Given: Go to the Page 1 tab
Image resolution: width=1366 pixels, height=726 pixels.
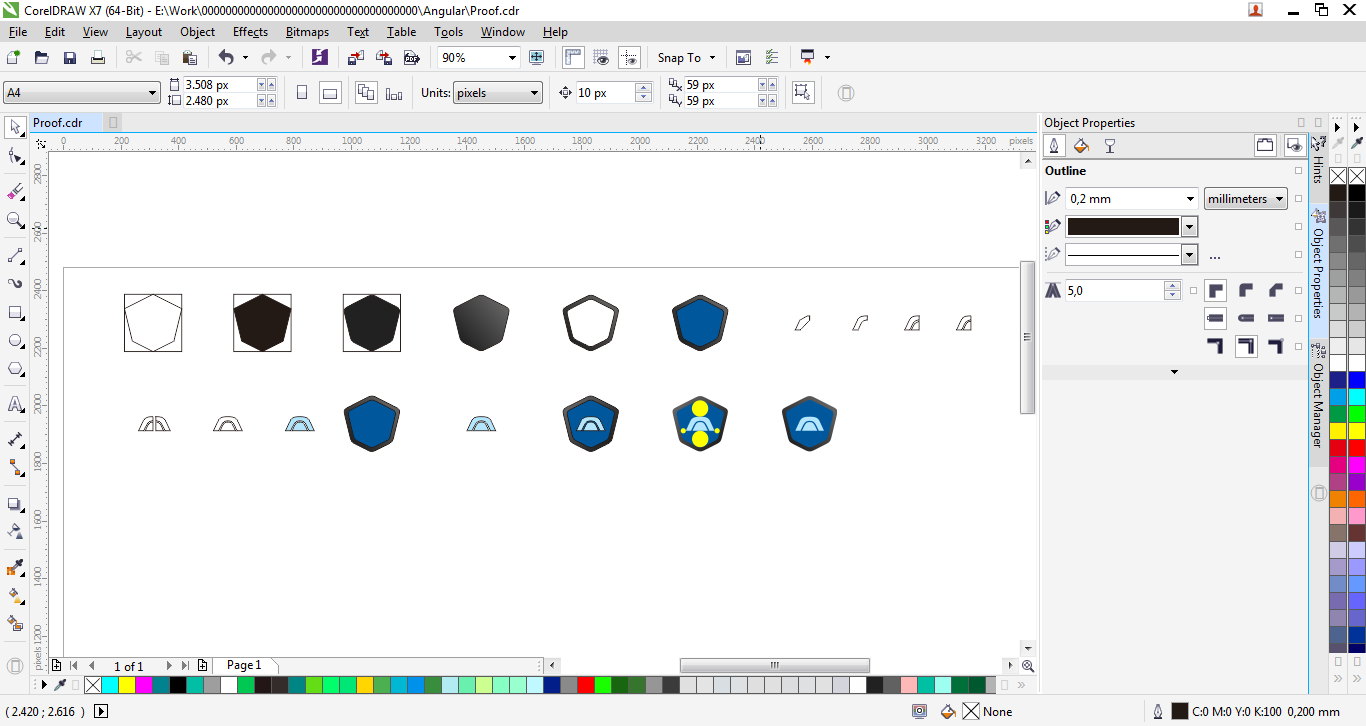Looking at the screenshot, I should point(244,665).
